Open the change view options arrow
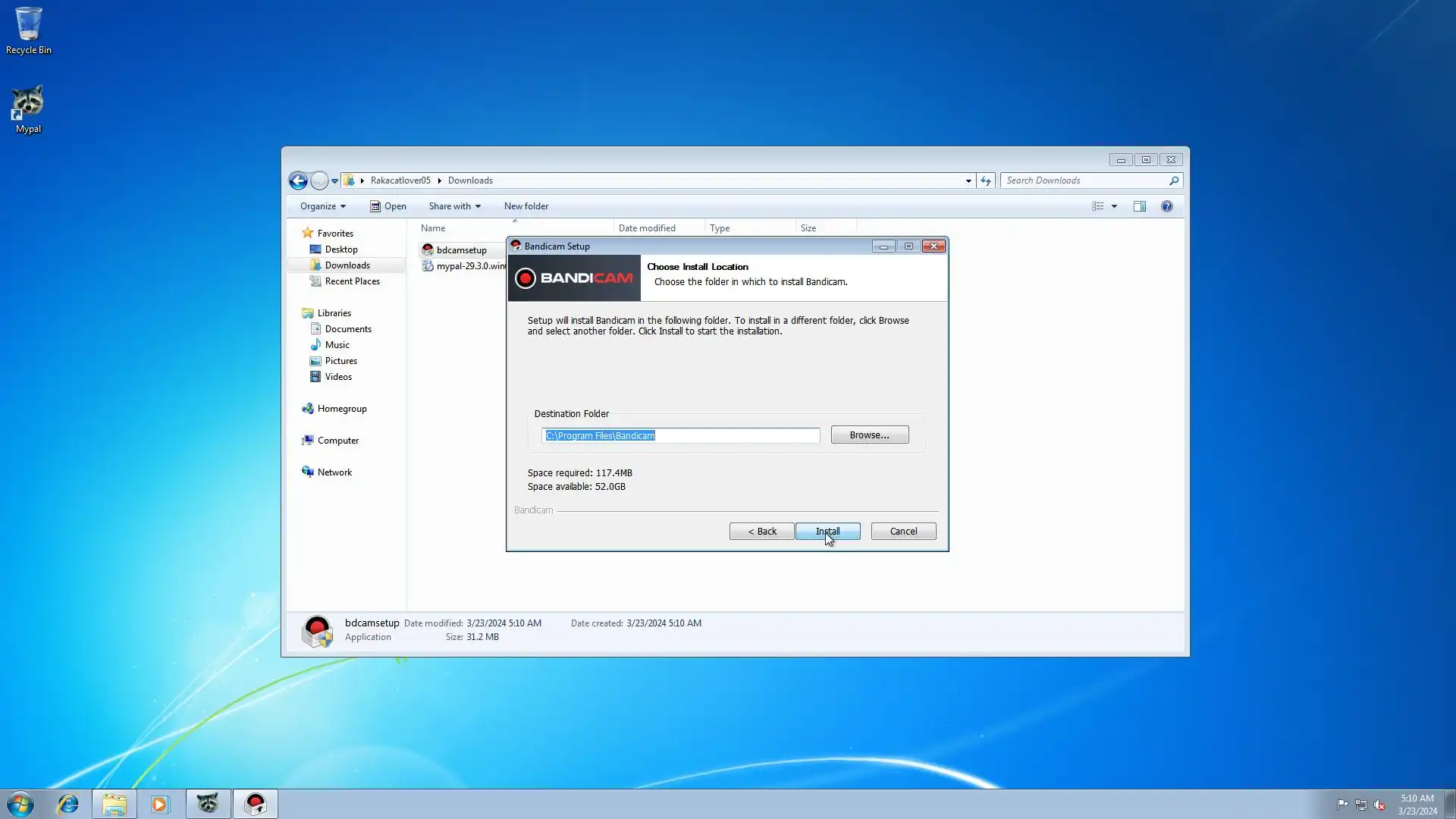The image size is (1456, 819). pos(1114,206)
